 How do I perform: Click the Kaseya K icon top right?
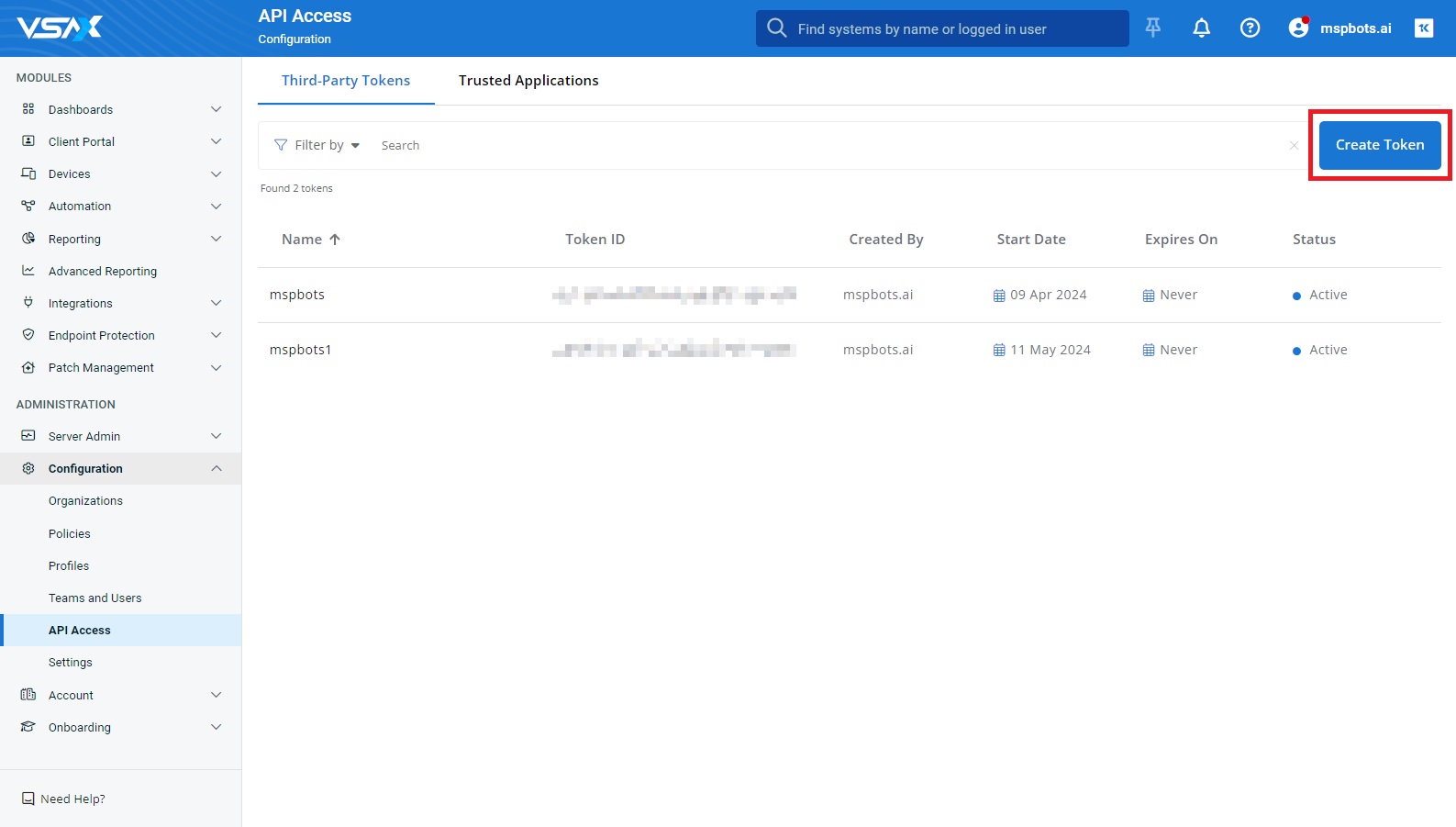pos(1423,28)
